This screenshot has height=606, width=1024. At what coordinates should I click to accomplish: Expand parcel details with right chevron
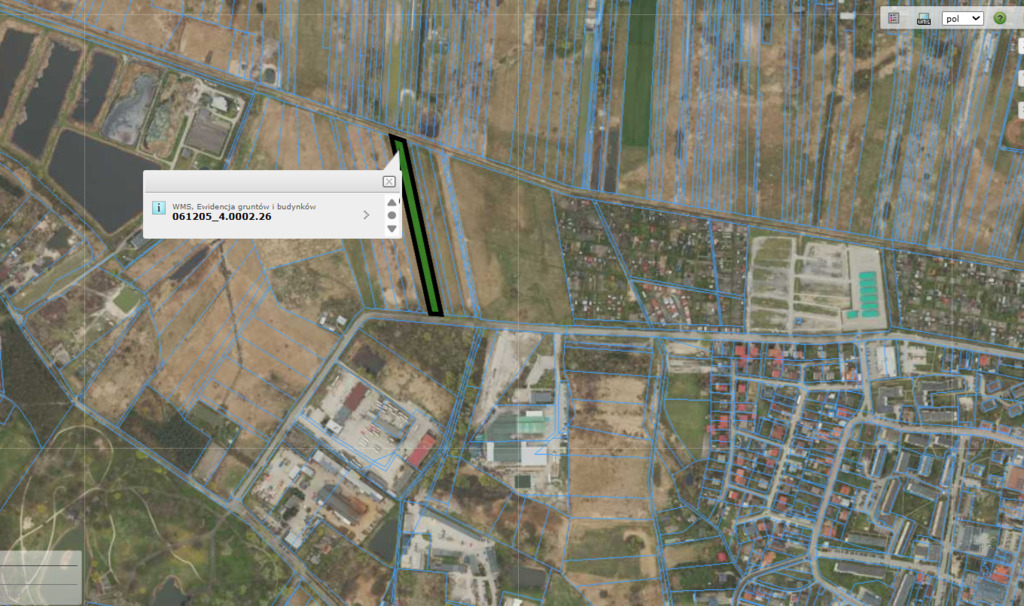point(366,214)
